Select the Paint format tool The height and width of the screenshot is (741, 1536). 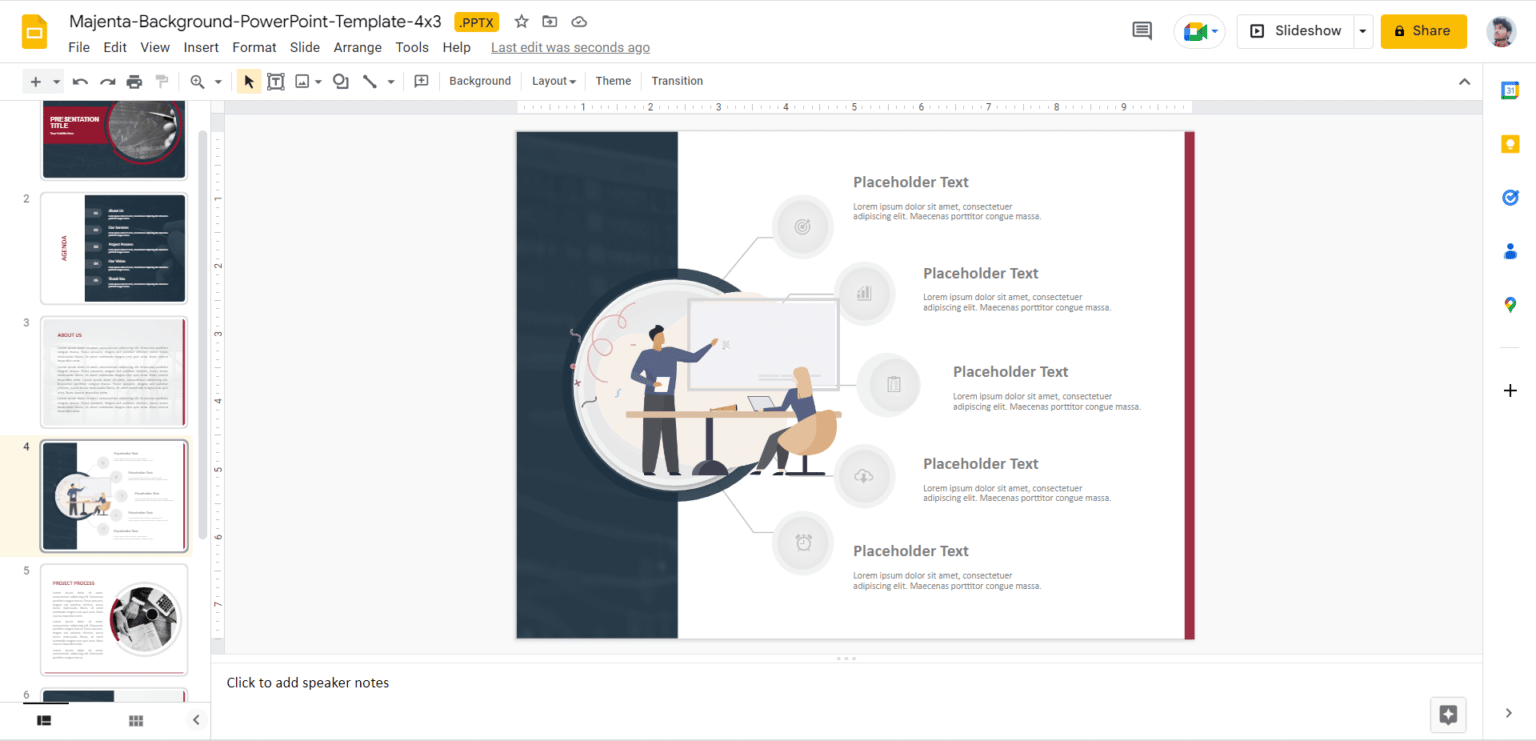(161, 81)
